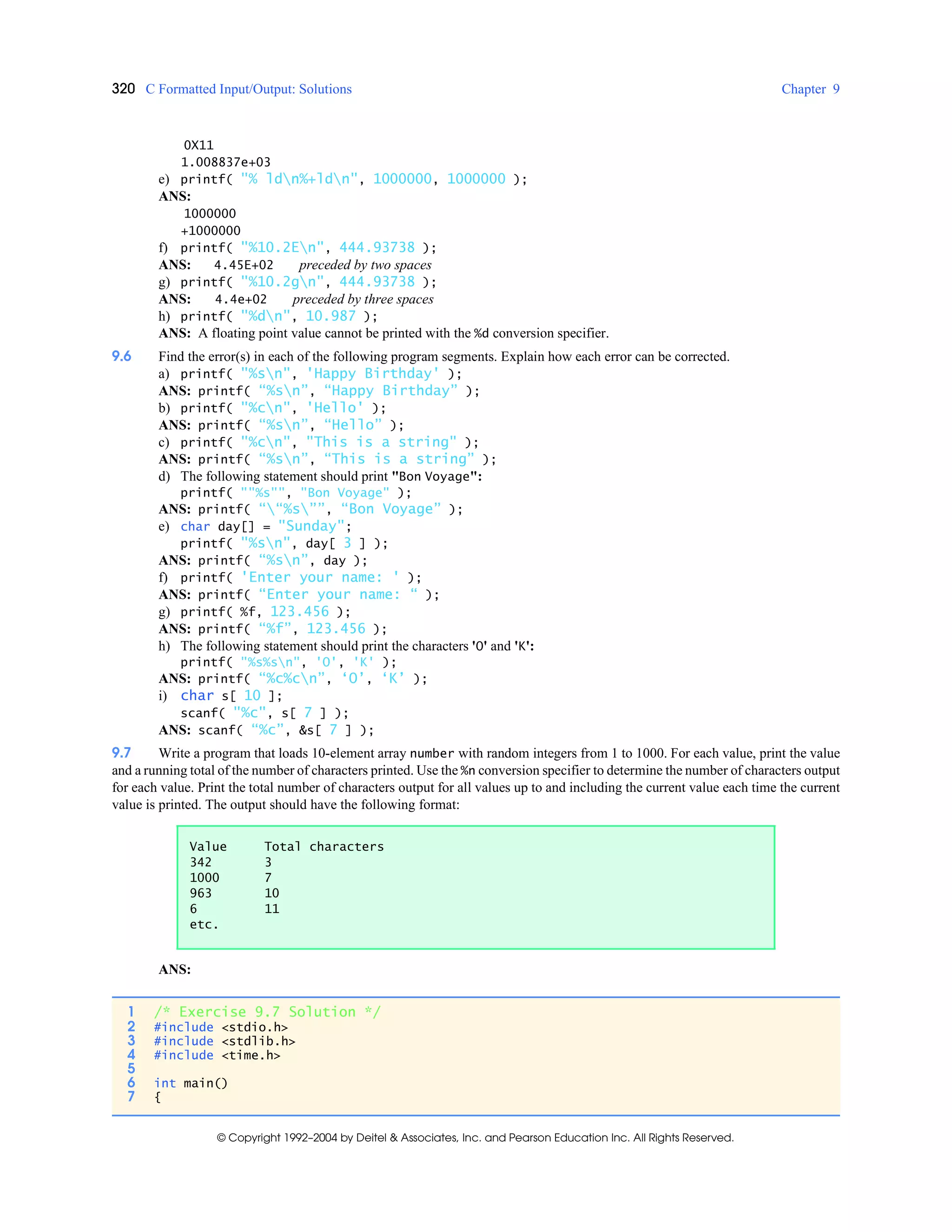
Task: Click 'Find the error(s)' instruction sentence
Action: pyautogui.click(x=444, y=357)
